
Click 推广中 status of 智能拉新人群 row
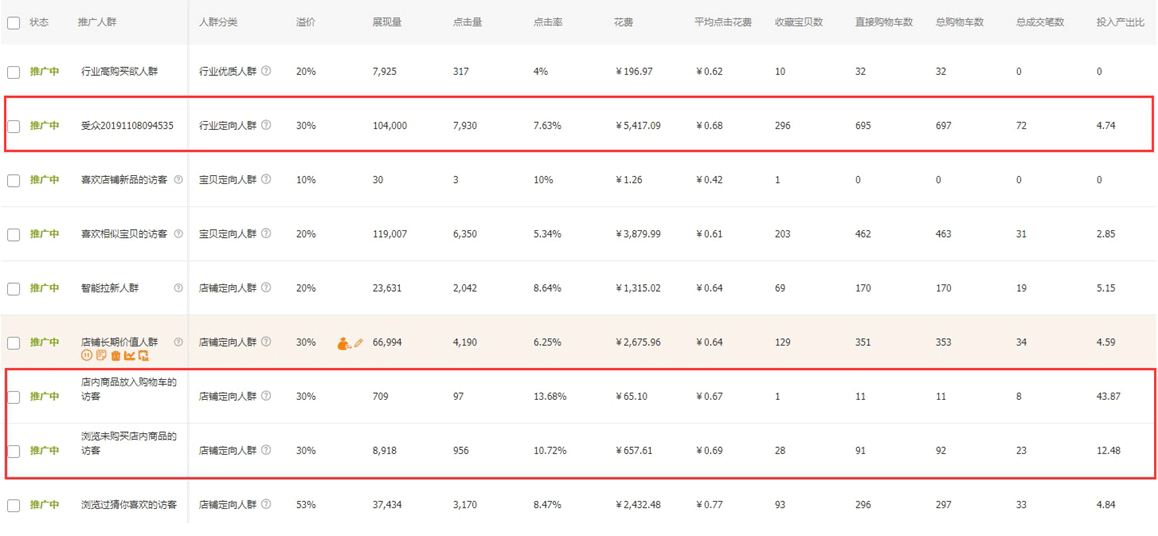tap(44, 288)
